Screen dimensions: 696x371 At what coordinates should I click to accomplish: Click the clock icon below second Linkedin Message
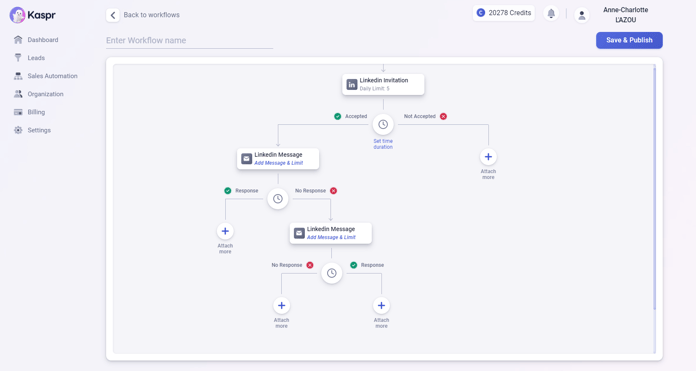point(332,273)
